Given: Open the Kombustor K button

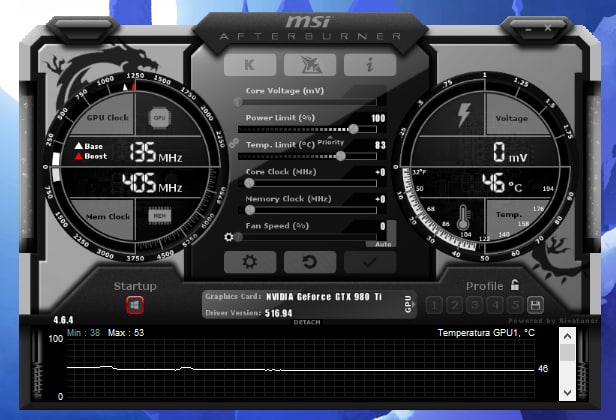Looking at the screenshot, I should coord(250,64).
